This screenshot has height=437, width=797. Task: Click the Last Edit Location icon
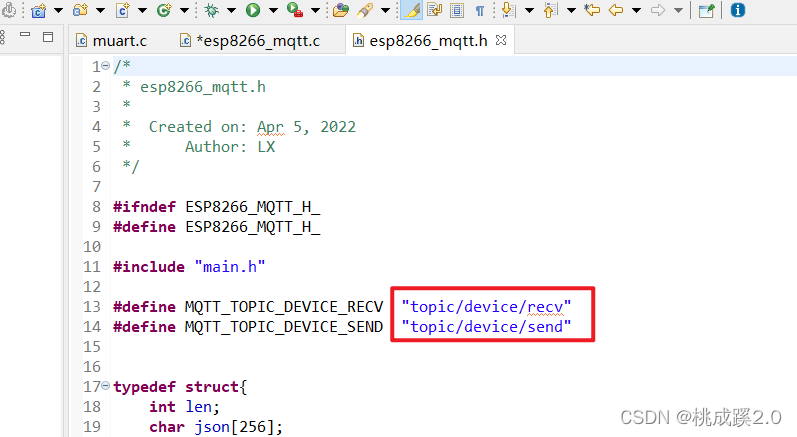pyautogui.click(x=592, y=10)
